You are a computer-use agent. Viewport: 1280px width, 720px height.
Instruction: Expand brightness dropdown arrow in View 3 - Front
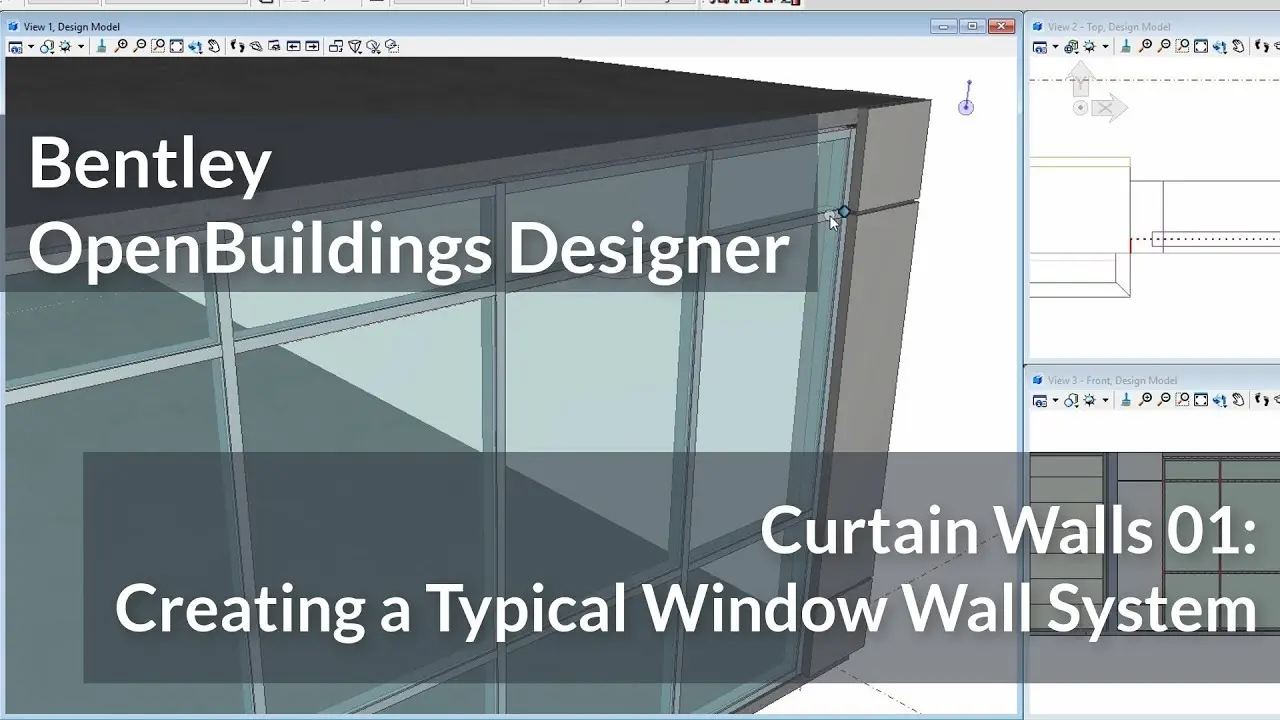[x=1105, y=401]
